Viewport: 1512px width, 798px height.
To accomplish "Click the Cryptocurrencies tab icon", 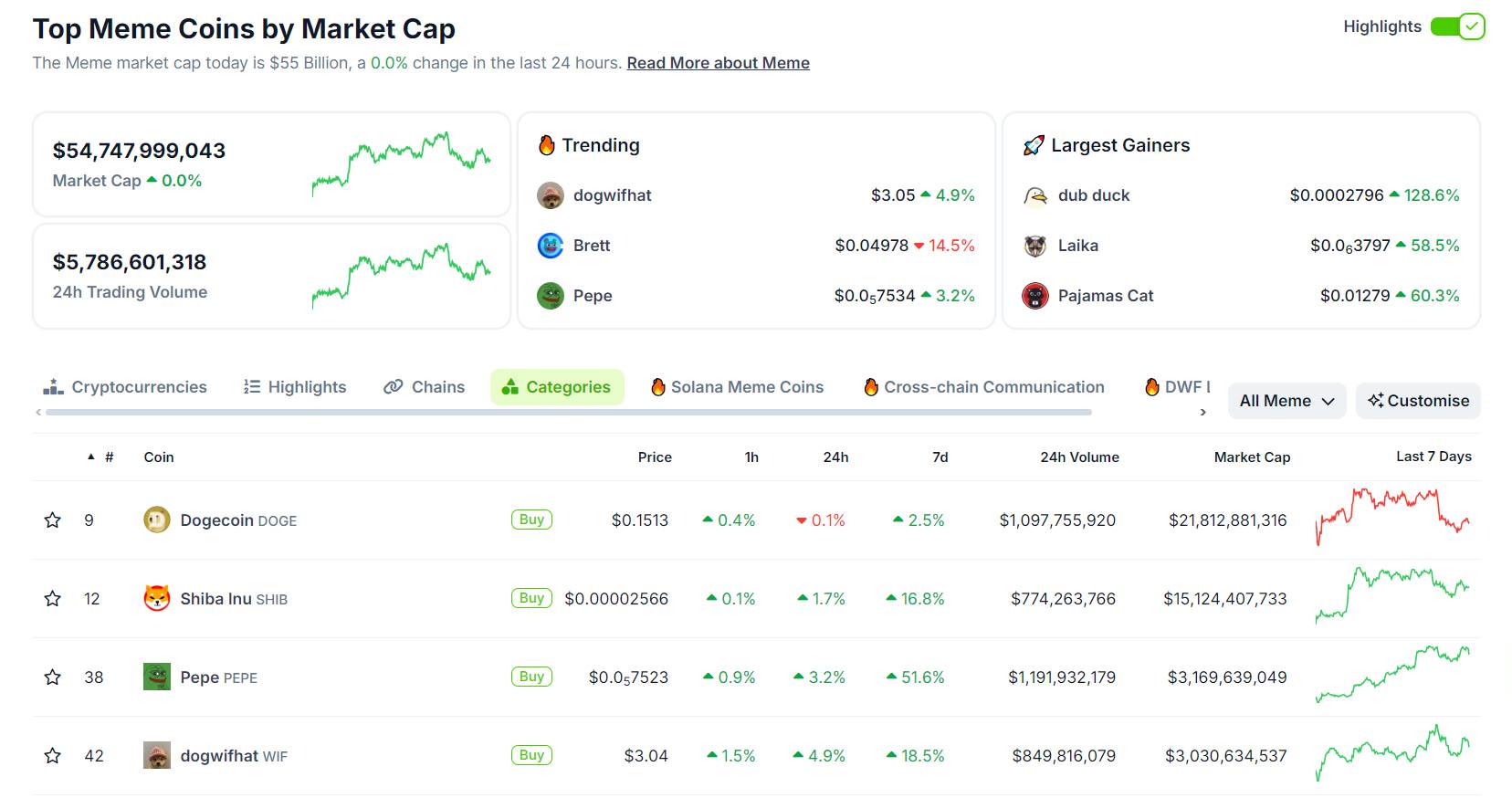I will (x=53, y=387).
